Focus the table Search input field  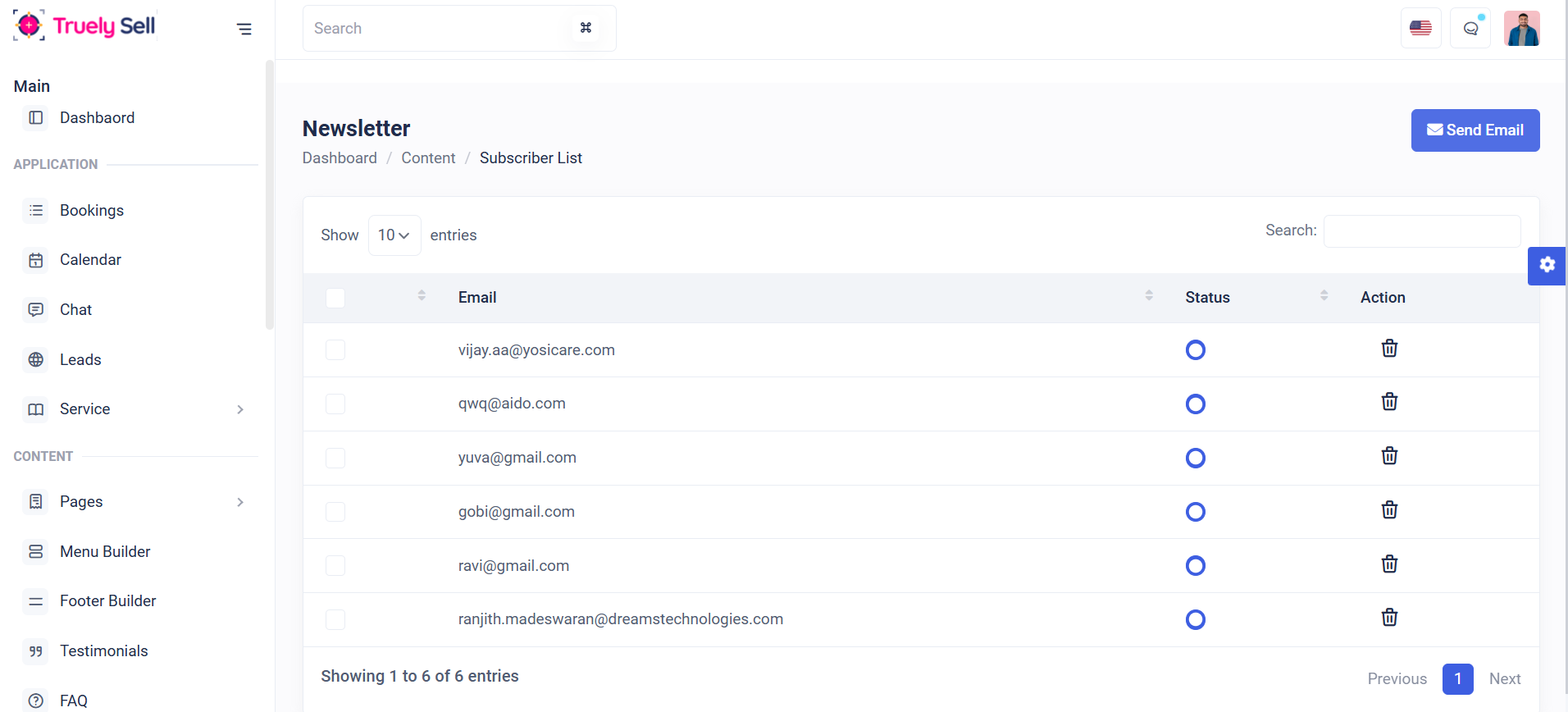pos(1421,231)
